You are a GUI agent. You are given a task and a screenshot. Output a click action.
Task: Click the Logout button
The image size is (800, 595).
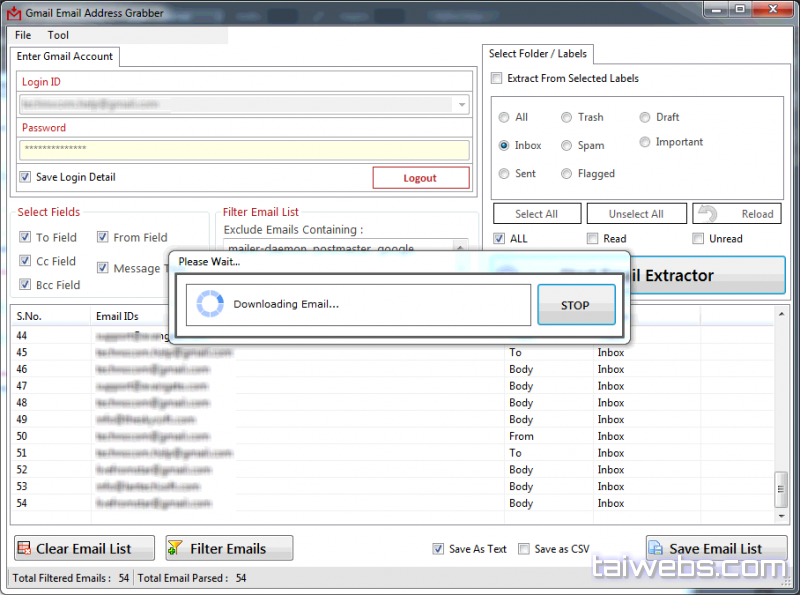pyautogui.click(x=420, y=178)
